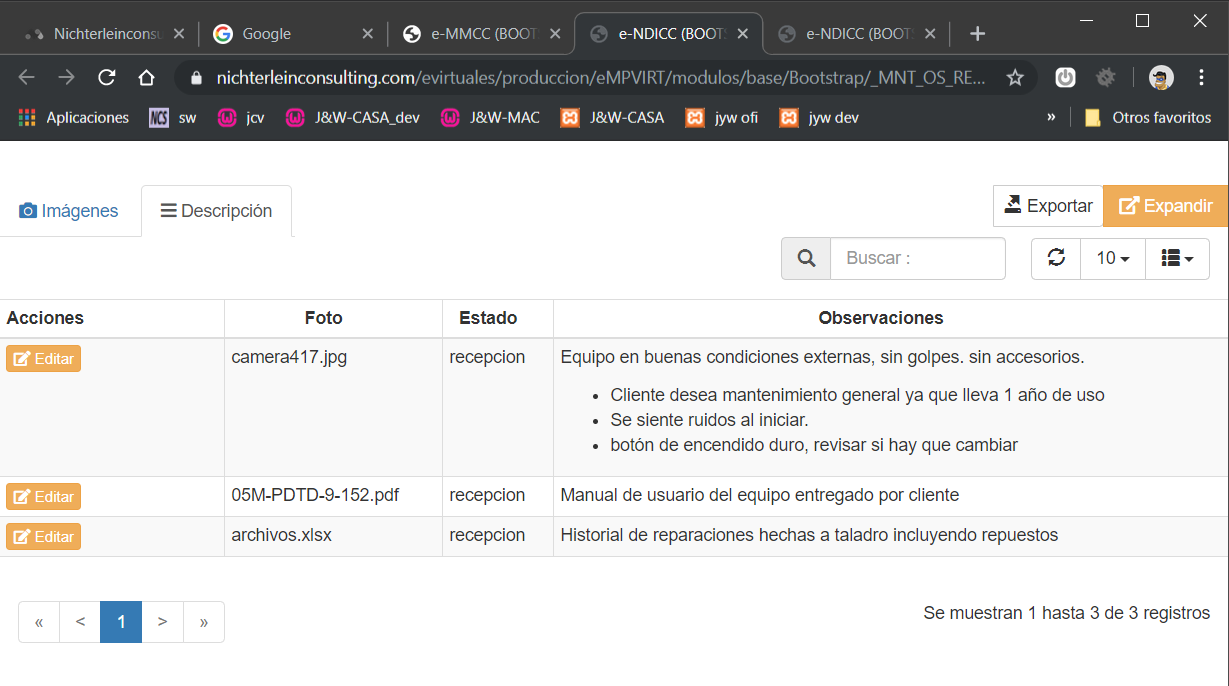Click the search magnifier icon

pos(806,258)
